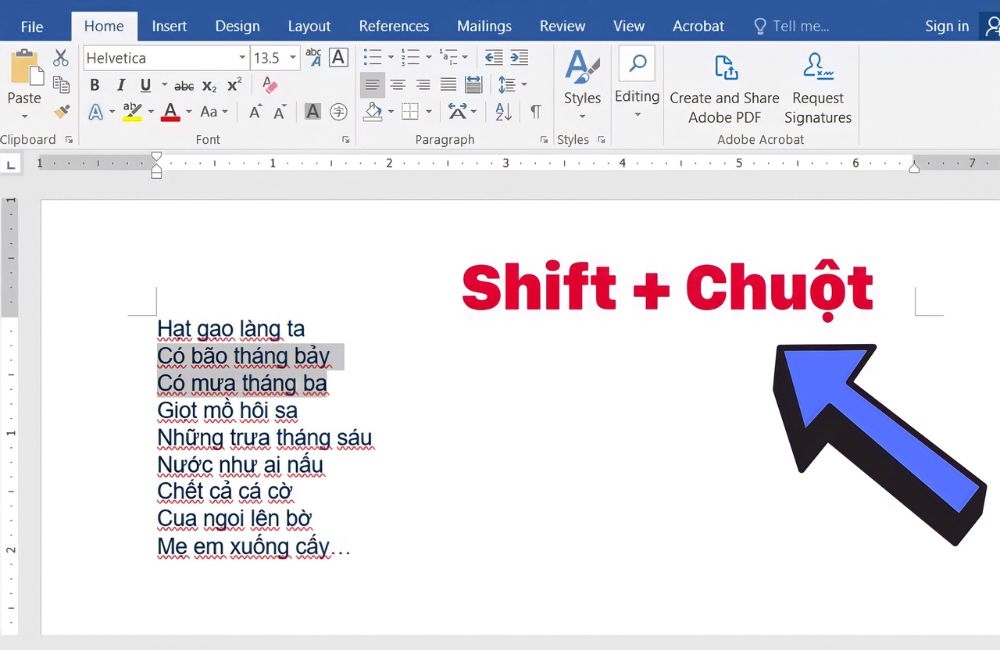Apply the red font color swatch

coord(170,112)
